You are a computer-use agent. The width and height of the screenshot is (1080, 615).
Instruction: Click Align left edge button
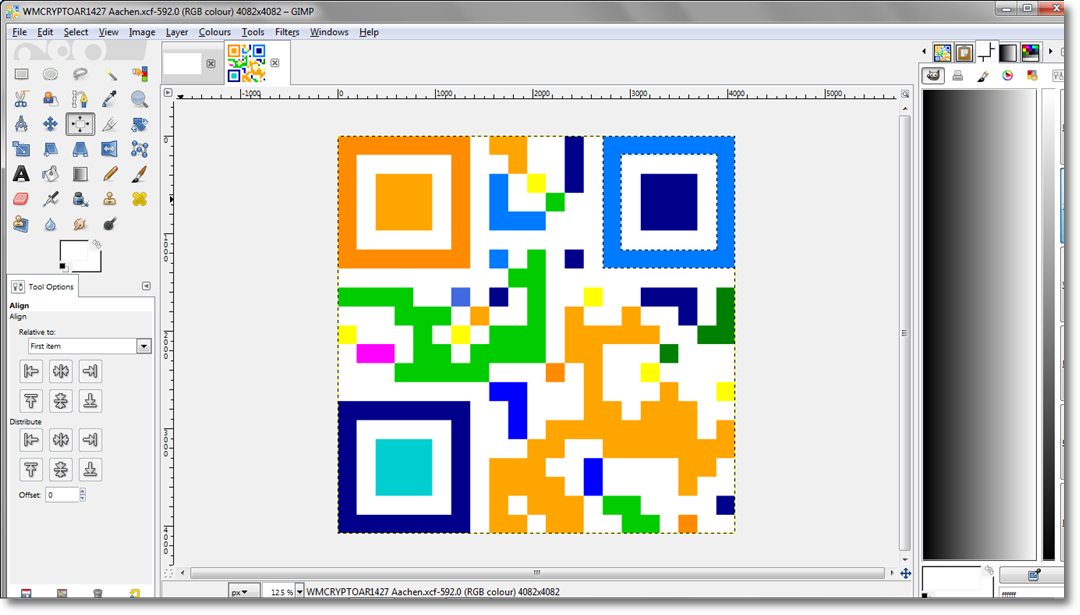(31, 371)
